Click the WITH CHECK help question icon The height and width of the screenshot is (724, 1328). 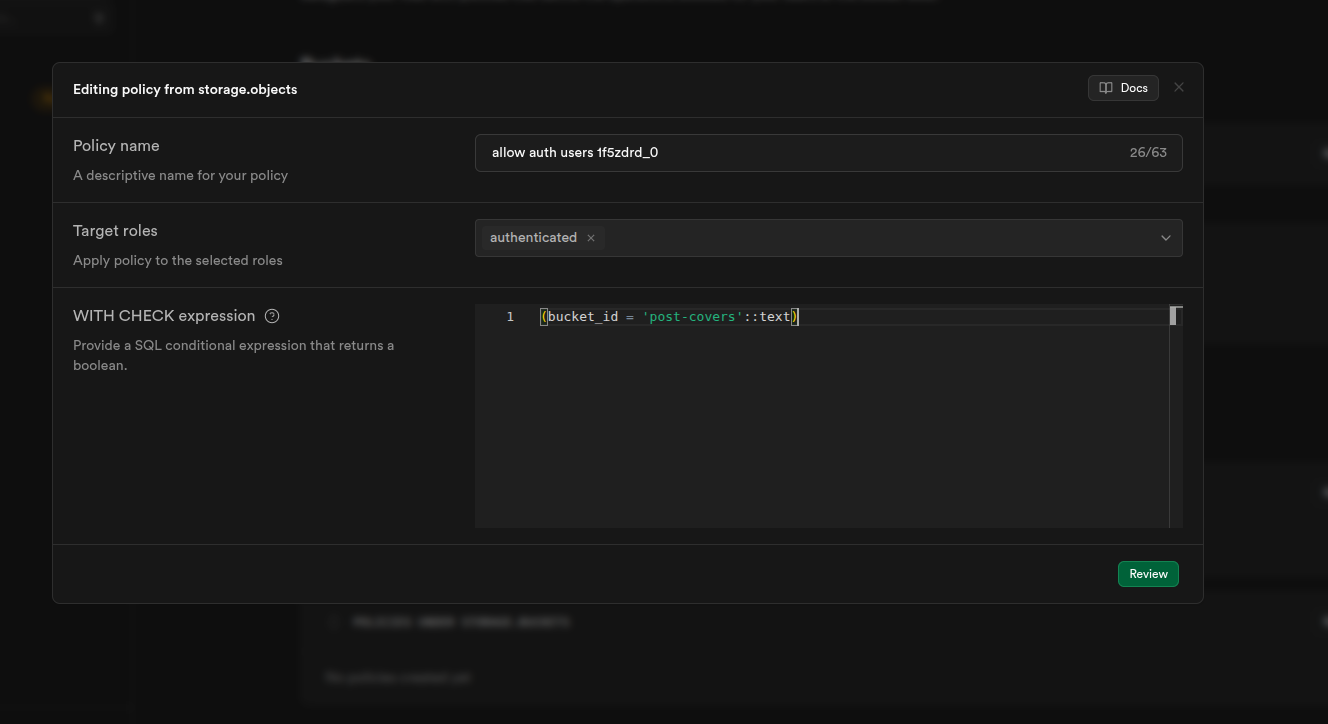point(272,316)
